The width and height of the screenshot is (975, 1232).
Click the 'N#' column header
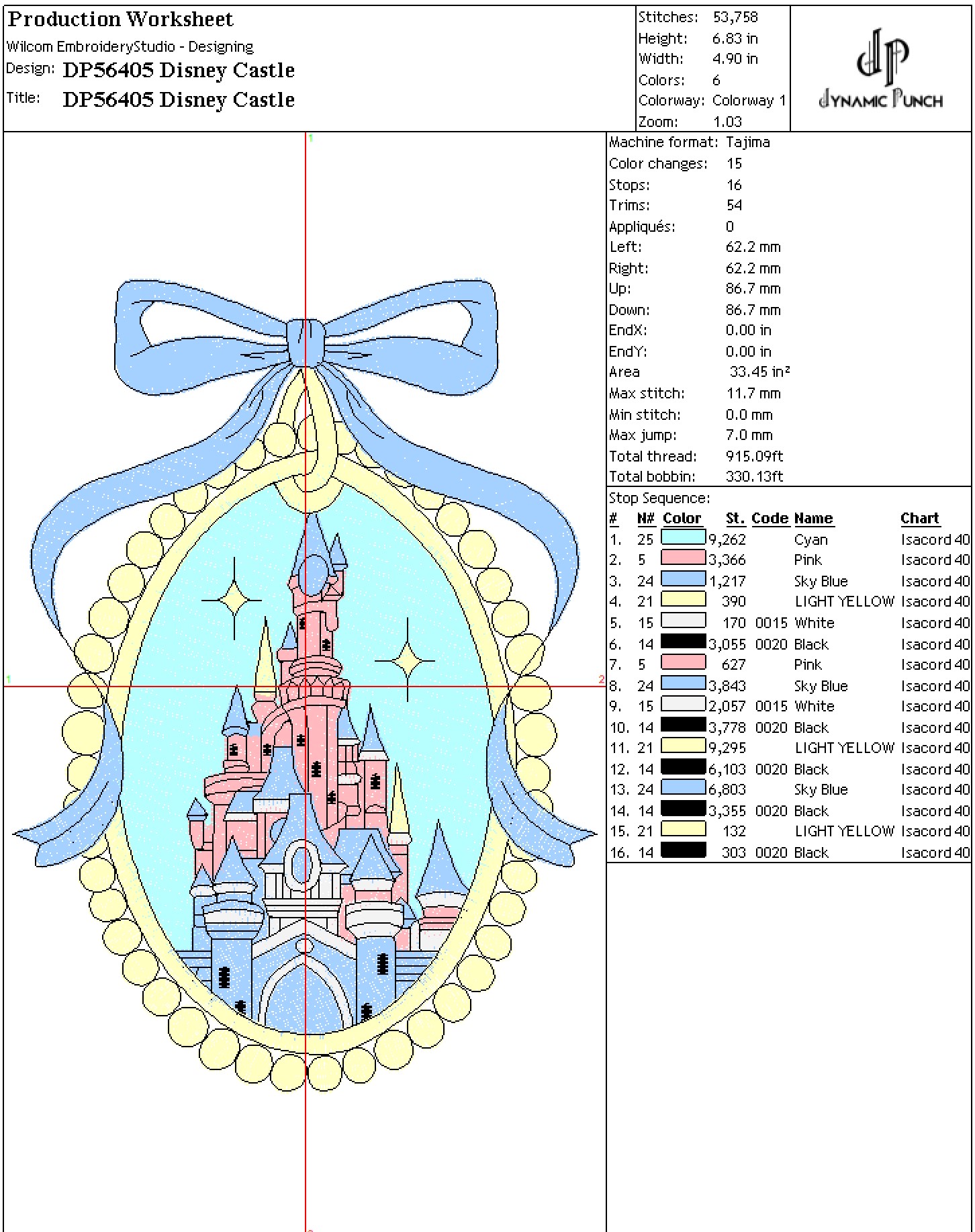(x=645, y=518)
